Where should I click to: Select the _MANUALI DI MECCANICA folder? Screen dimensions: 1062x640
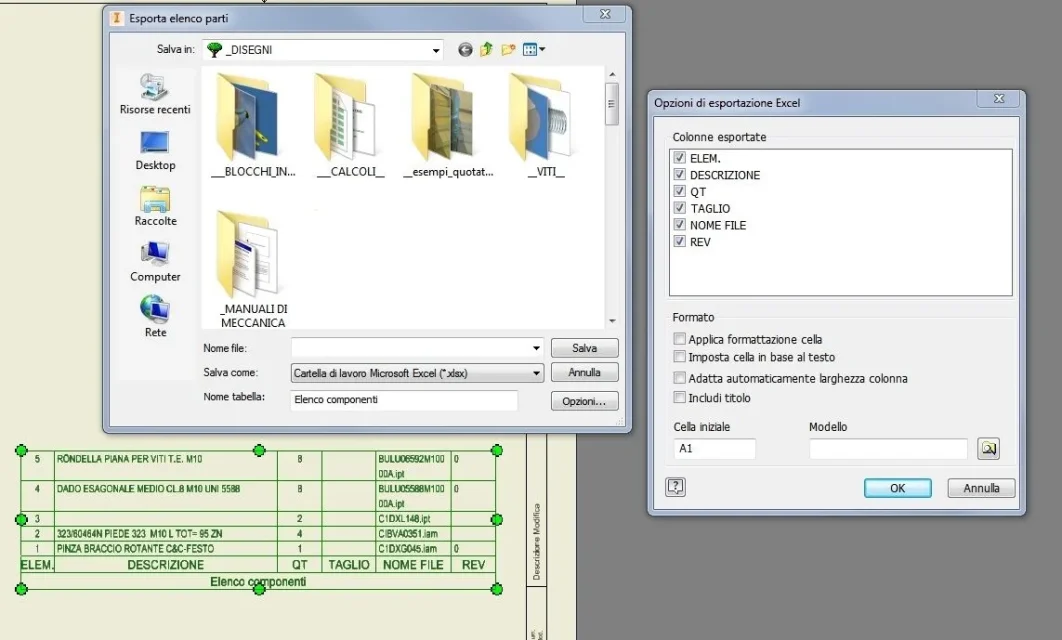[253, 270]
